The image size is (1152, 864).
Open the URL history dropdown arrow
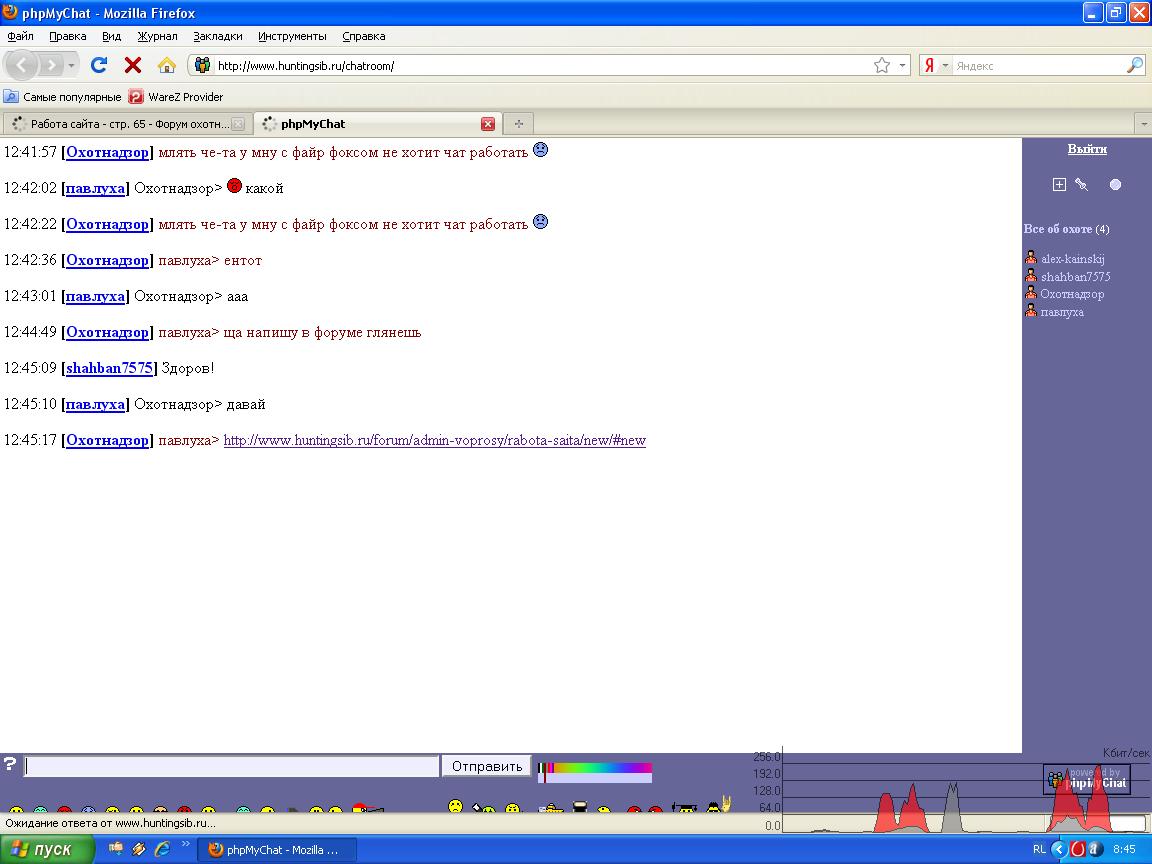903,65
